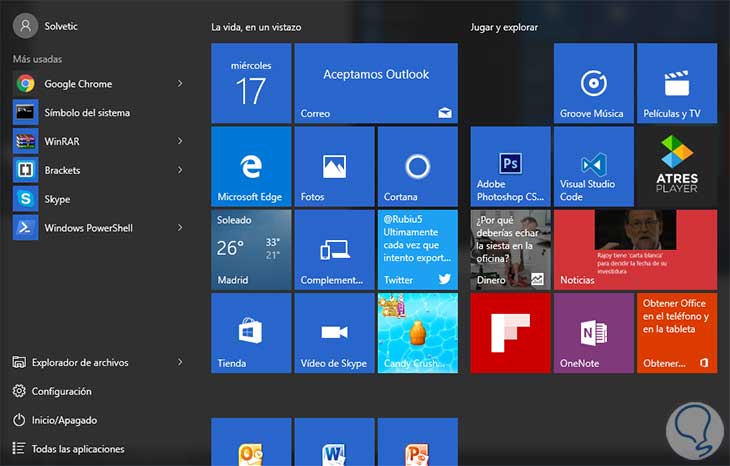
Task: Open the Tienda store tile
Action: pos(251,333)
